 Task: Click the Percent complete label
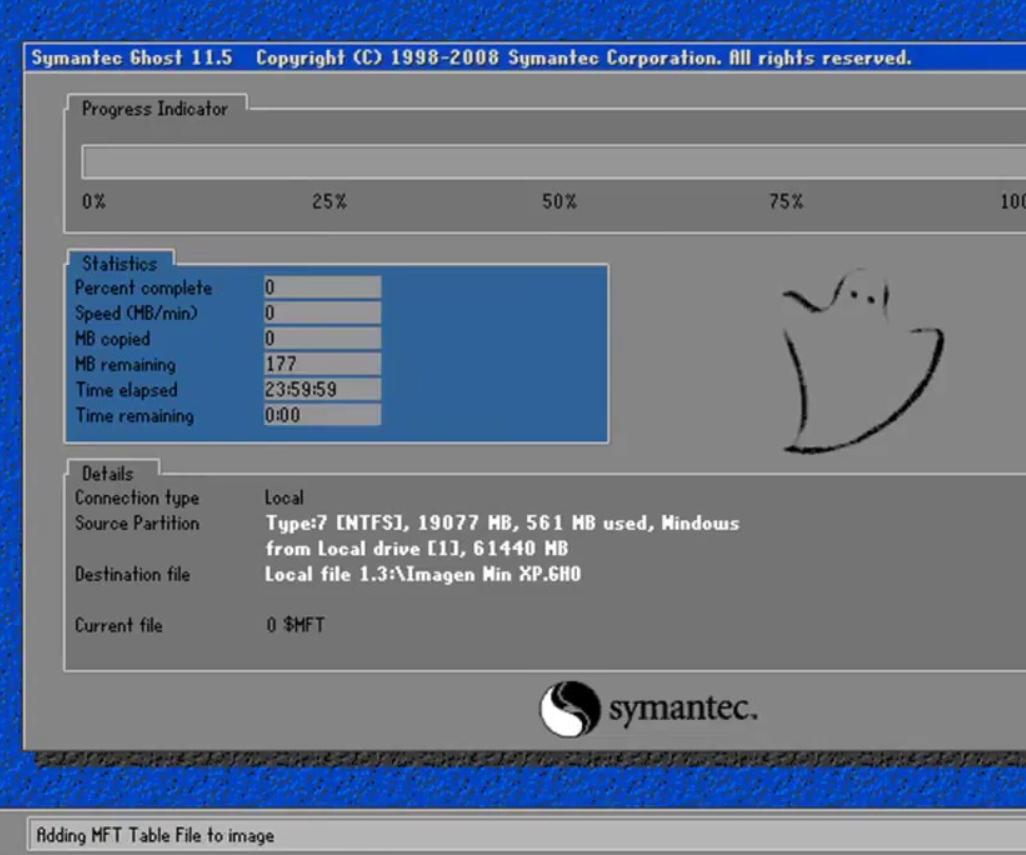143,288
